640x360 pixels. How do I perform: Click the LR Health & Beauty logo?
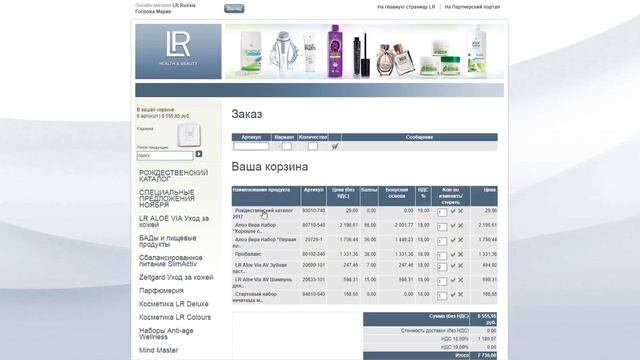coord(178,51)
